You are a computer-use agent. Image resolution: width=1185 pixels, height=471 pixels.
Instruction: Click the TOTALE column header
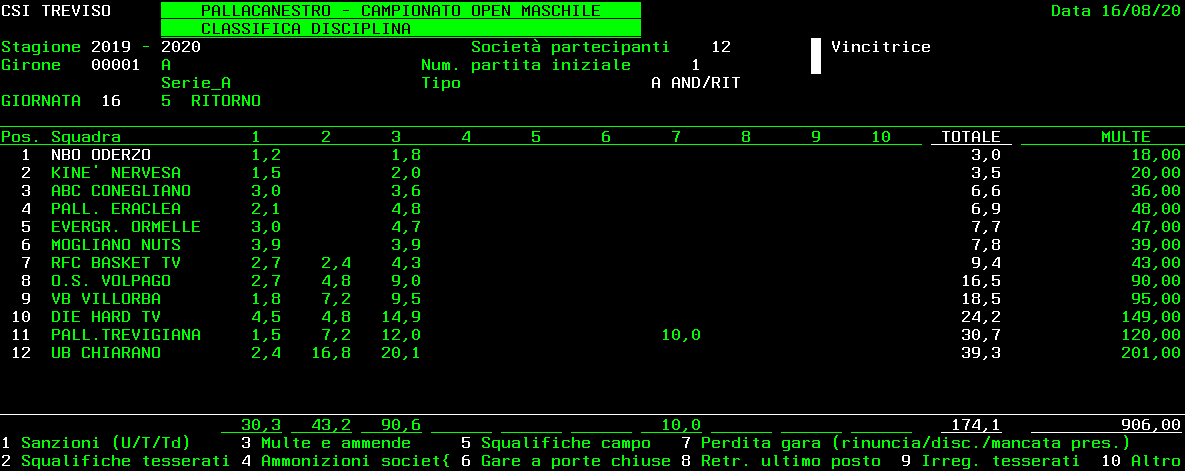point(965,137)
